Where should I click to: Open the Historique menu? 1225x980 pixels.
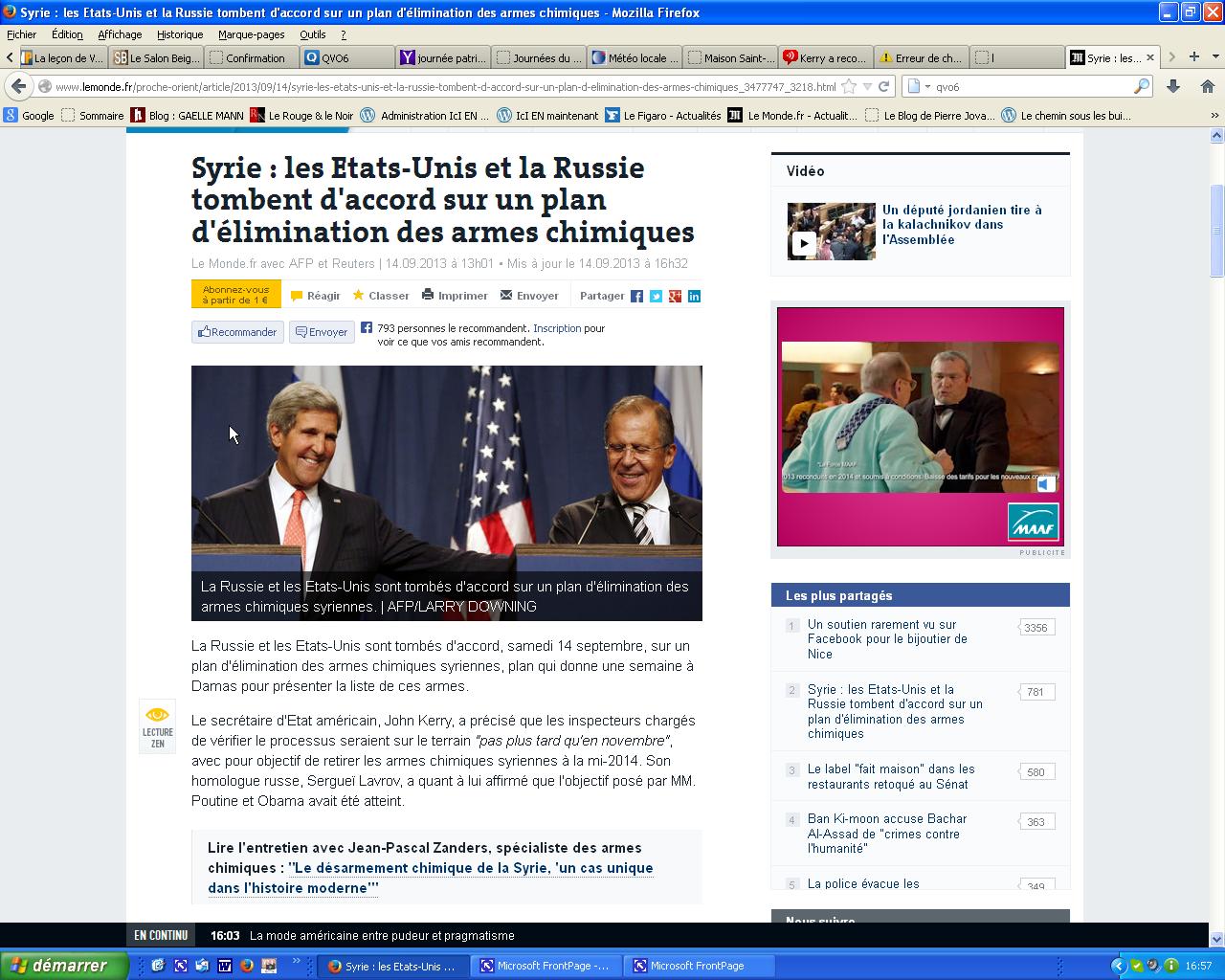point(180,34)
